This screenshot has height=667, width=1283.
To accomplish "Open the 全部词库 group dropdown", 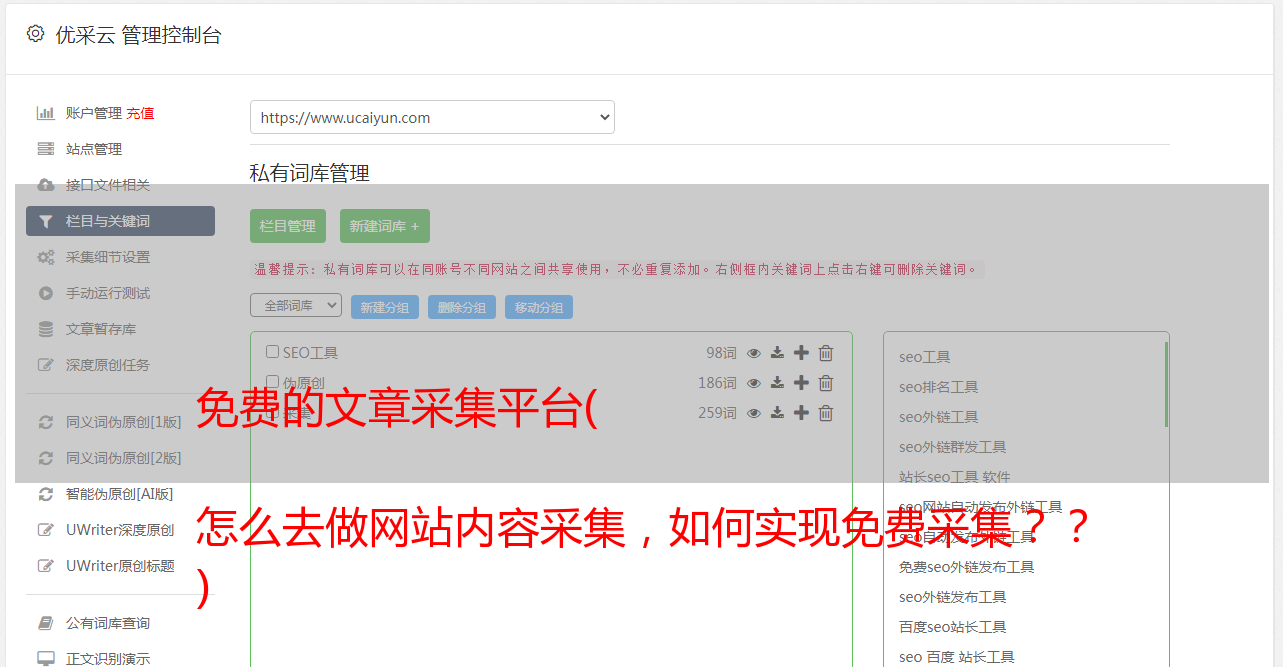I will click(296, 305).
